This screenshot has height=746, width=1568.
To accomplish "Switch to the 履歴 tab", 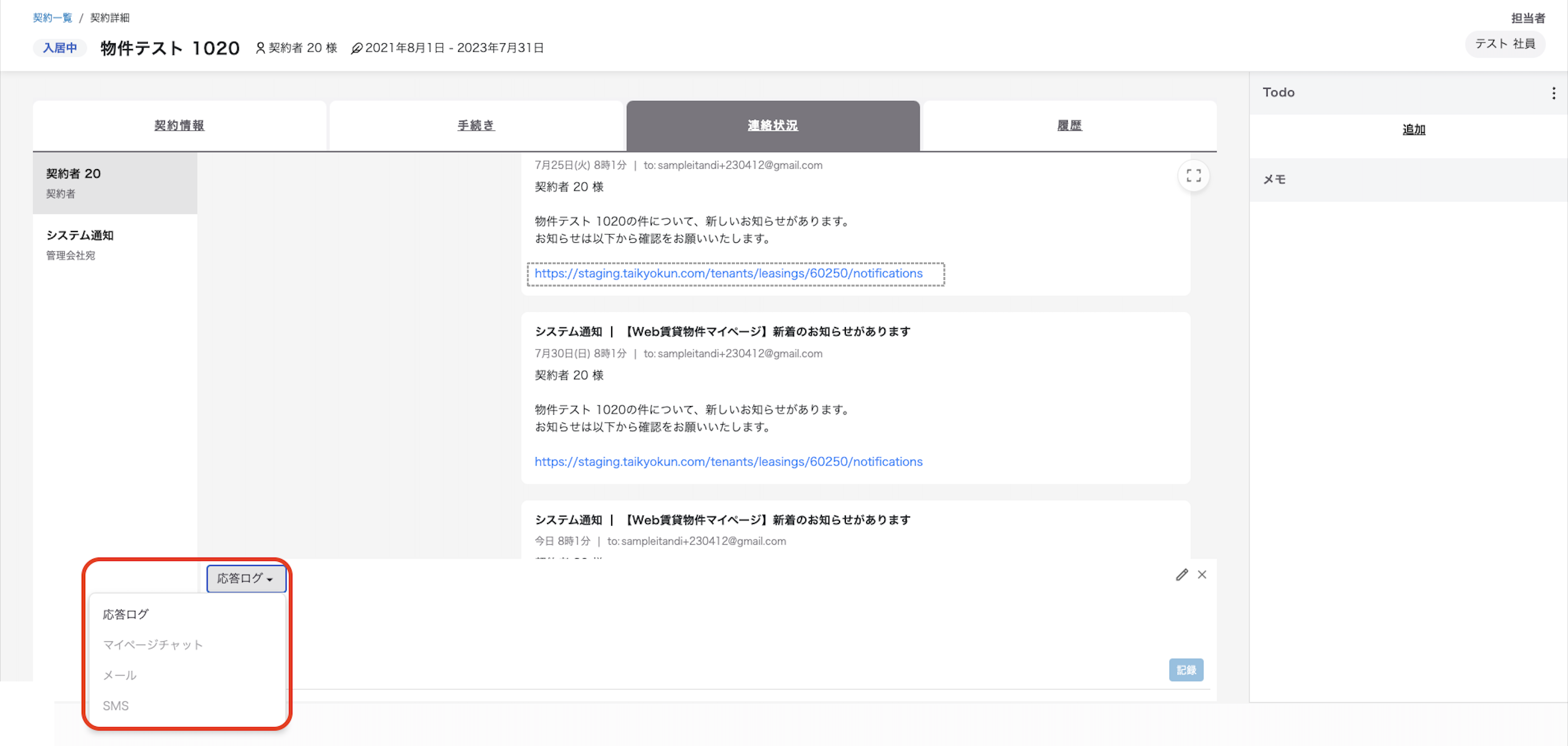I will tap(1069, 125).
